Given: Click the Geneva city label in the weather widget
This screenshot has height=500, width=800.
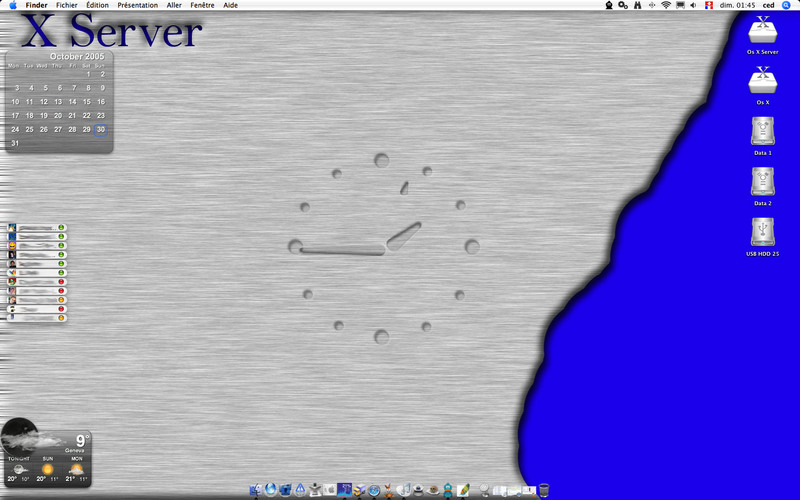Looking at the screenshot, I should [74, 451].
